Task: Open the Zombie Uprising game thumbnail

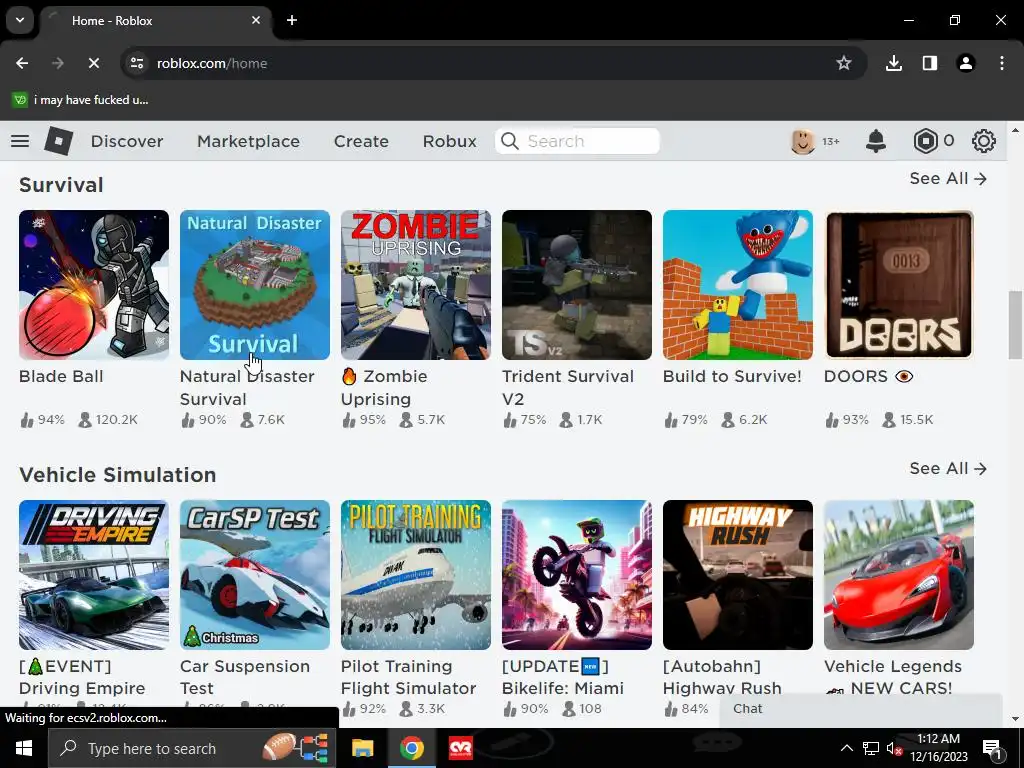Action: pyautogui.click(x=416, y=285)
